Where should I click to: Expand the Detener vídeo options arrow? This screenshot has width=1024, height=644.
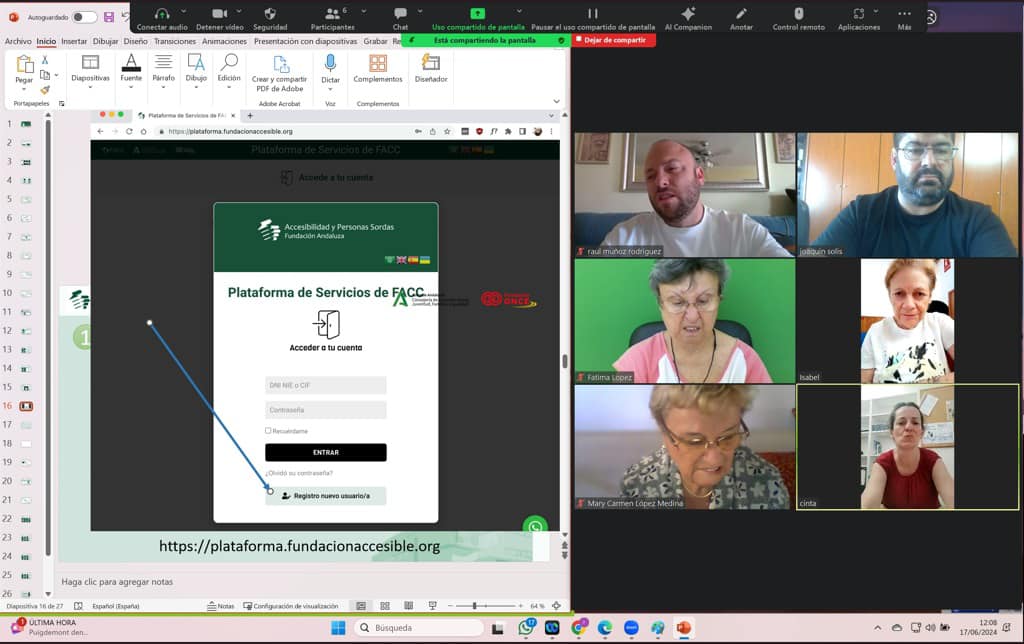(x=239, y=11)
